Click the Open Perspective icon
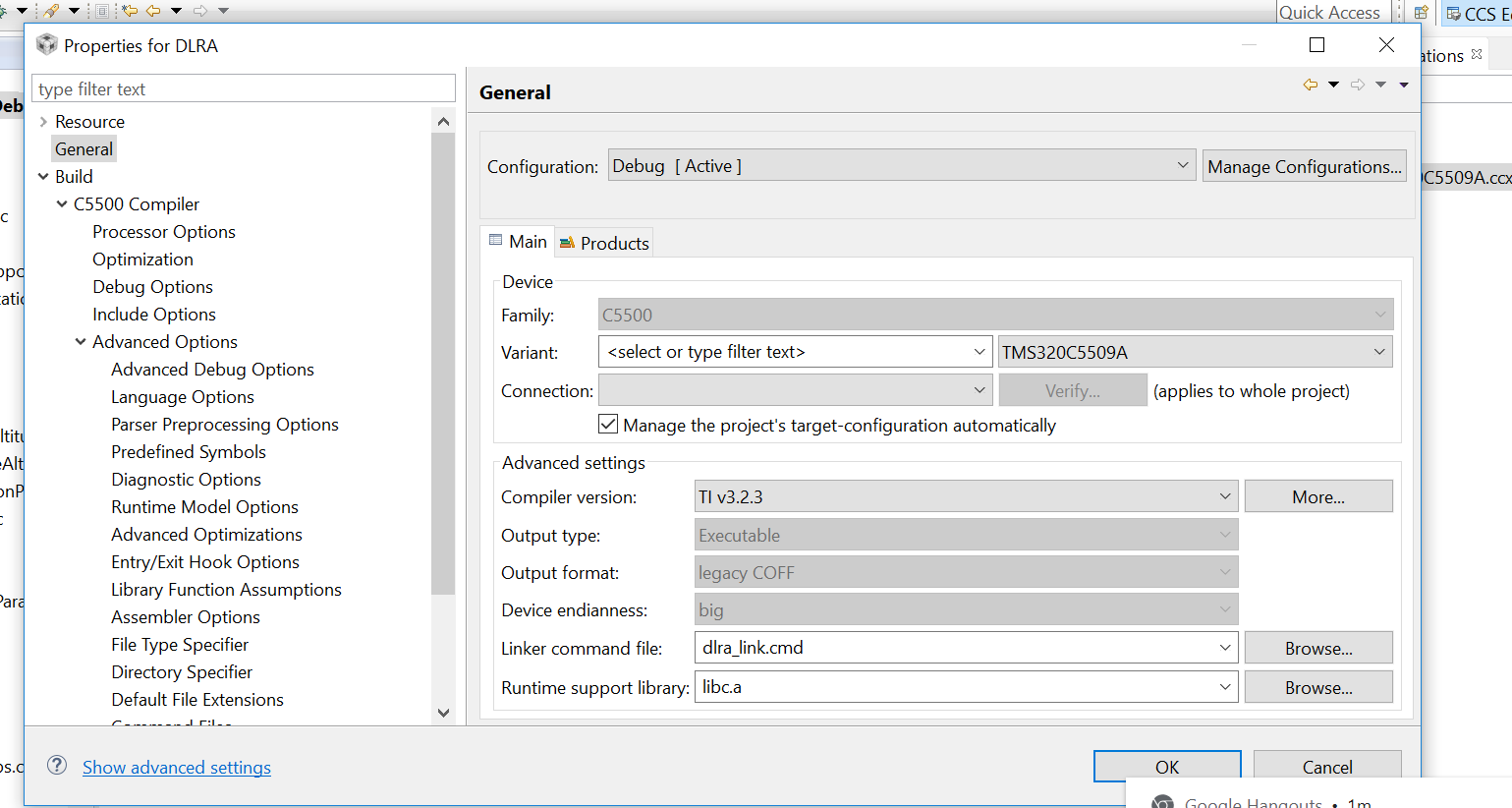Image resolution: width=1512 pixels, height=808 pixels. pos(1421,13)
